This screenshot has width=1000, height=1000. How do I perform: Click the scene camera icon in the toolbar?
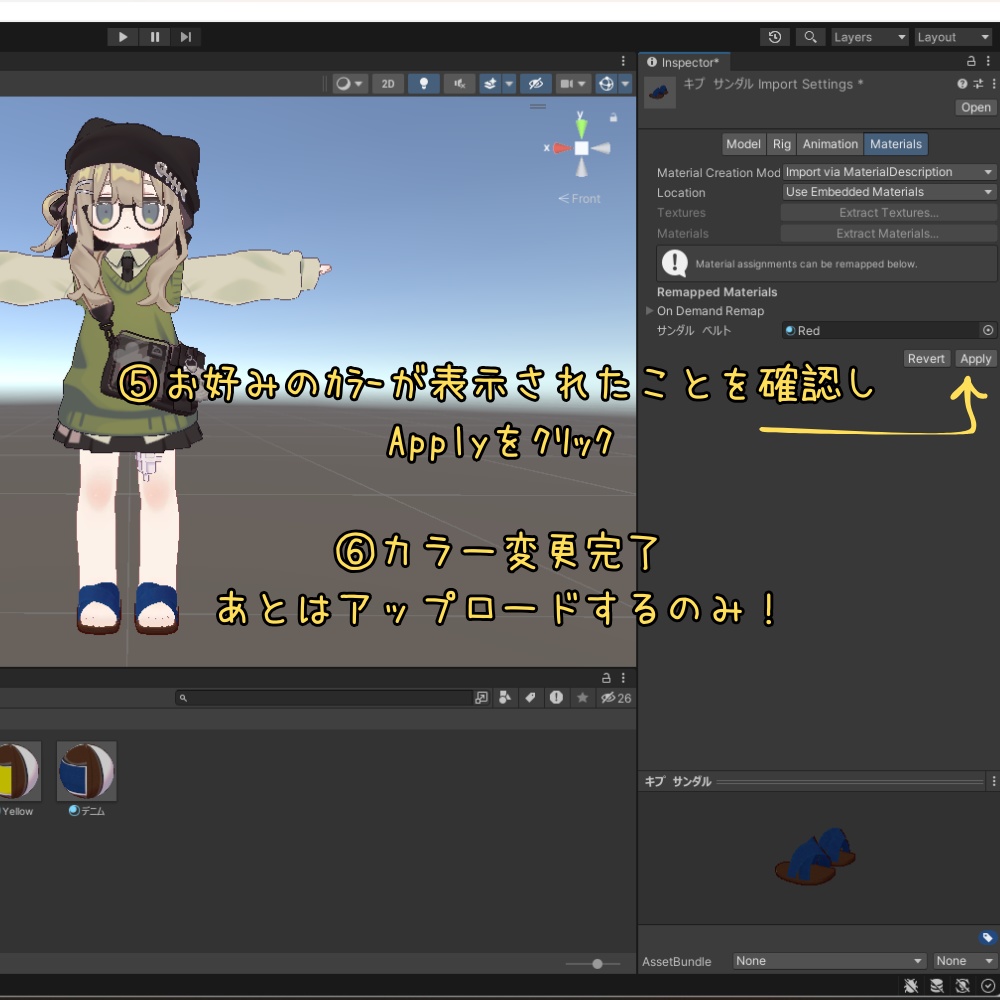(566, 83)
